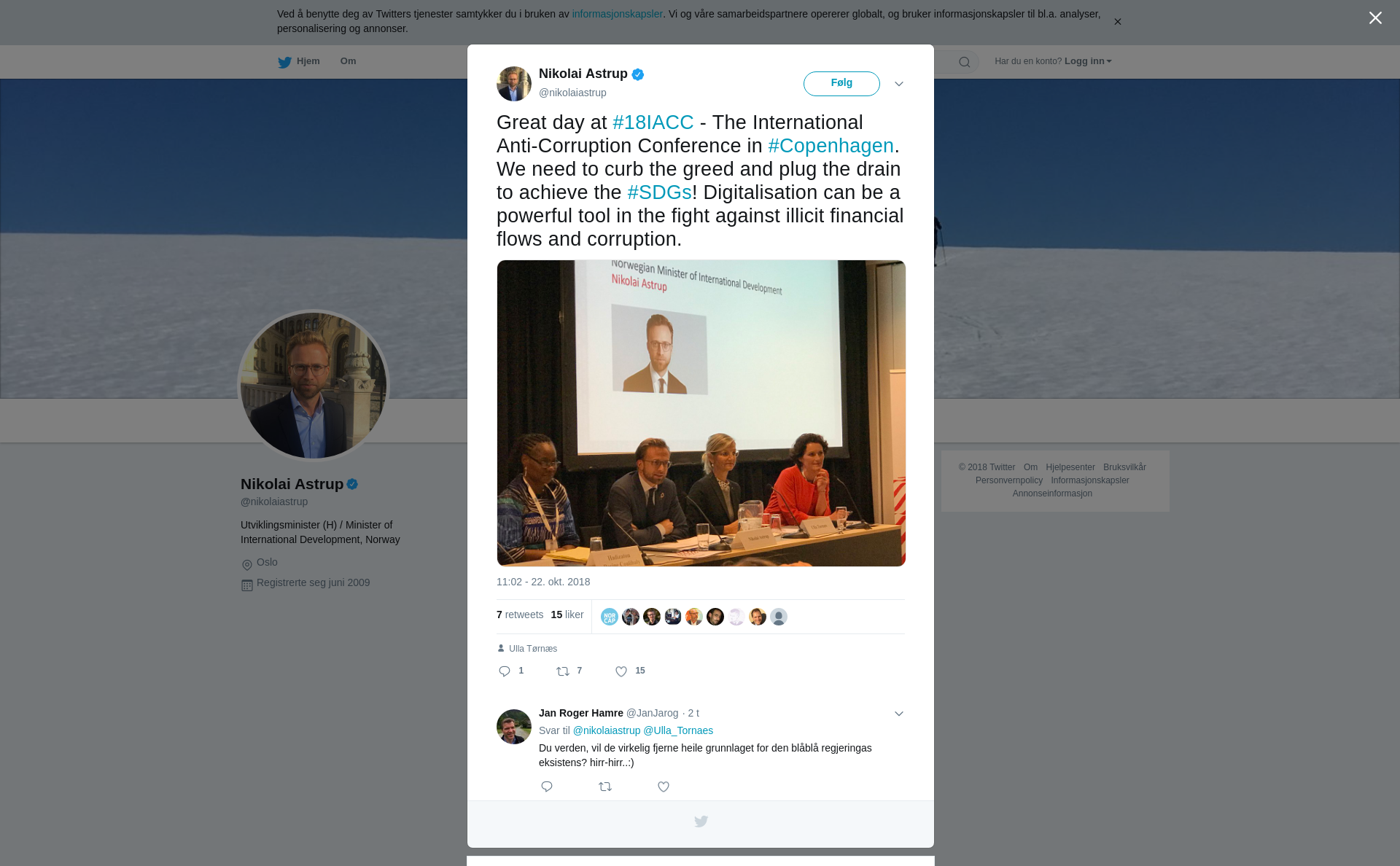Click the Twitter bird Hjem icon

pyautogui.click(x=284, y=62)
